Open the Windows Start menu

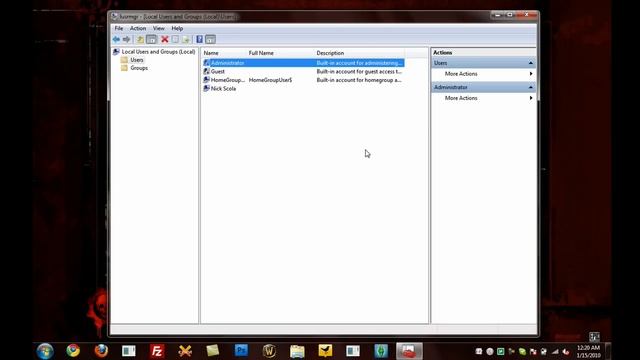45,351
